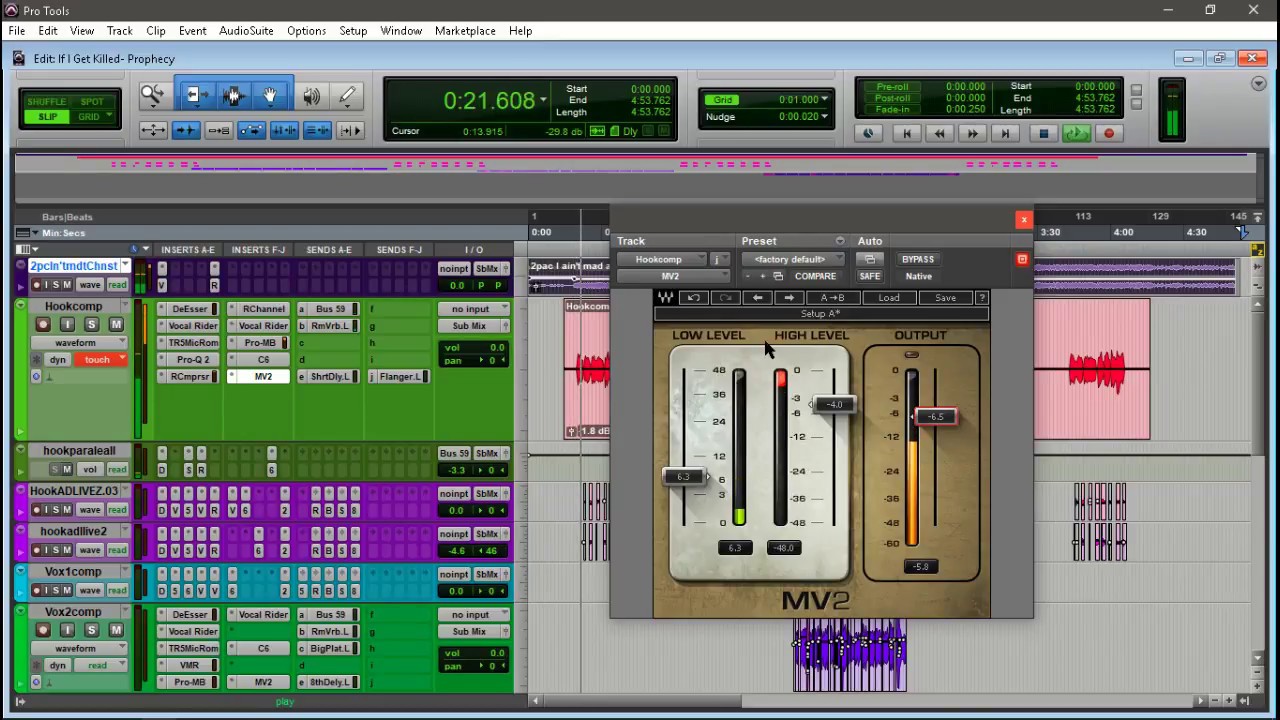This screenshot has height=720, width=1280.
Task: Open automation enable window icon under Auto
Action: (x=869, y=259)
